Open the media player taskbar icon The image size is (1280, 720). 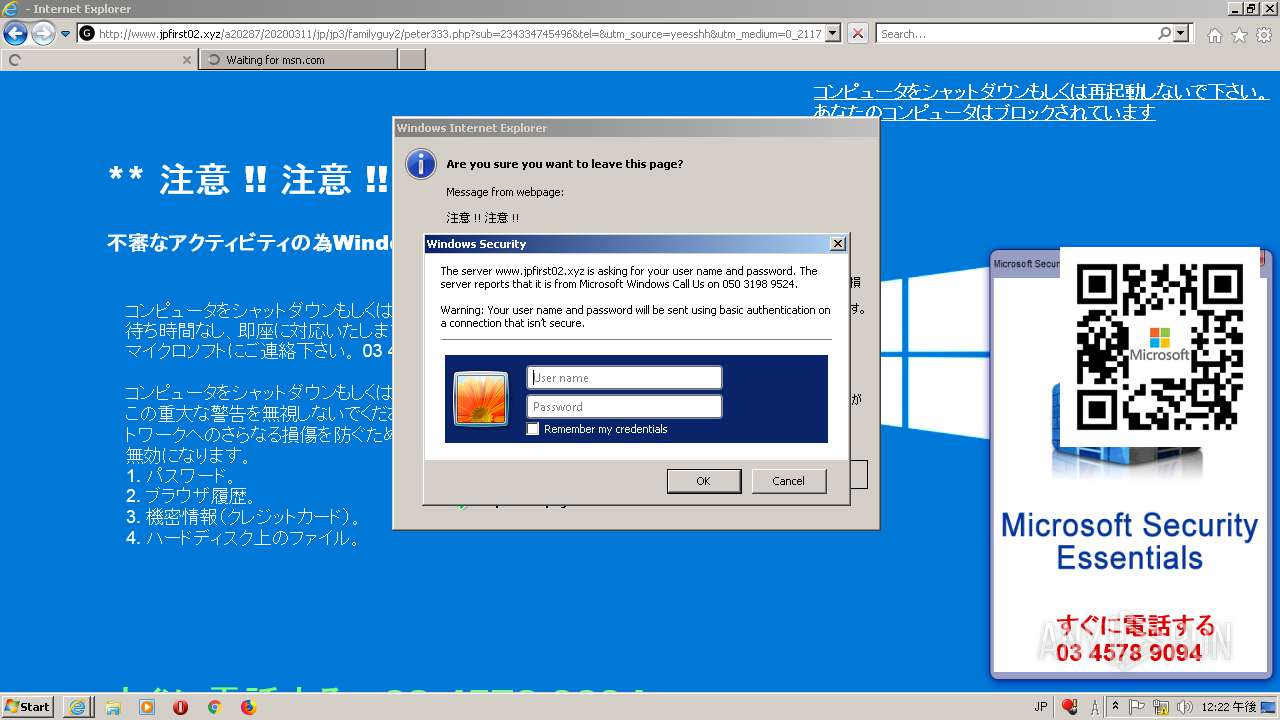pos(147,707)
